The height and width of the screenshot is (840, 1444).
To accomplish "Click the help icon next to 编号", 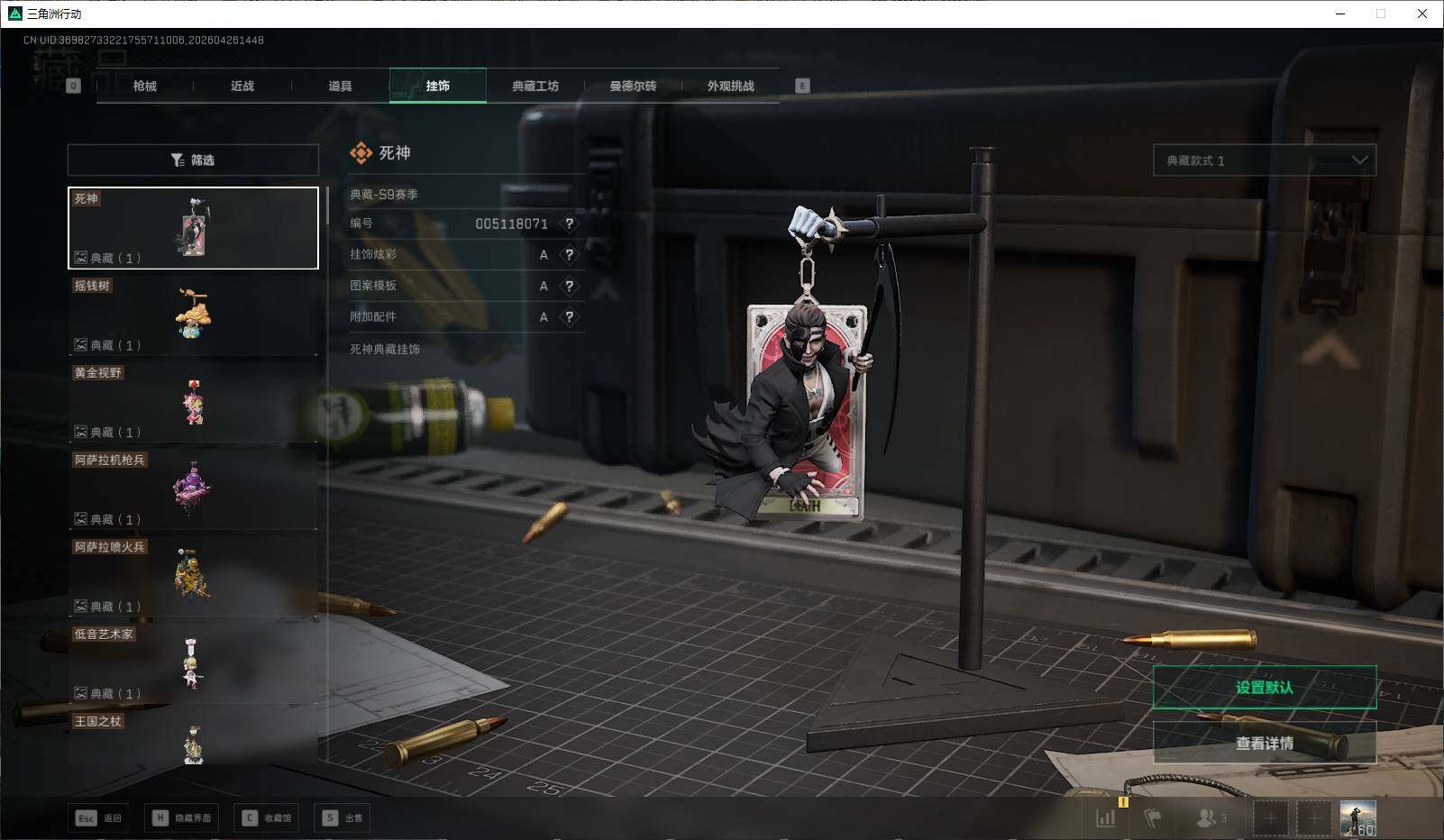I will tap(569, 224).
